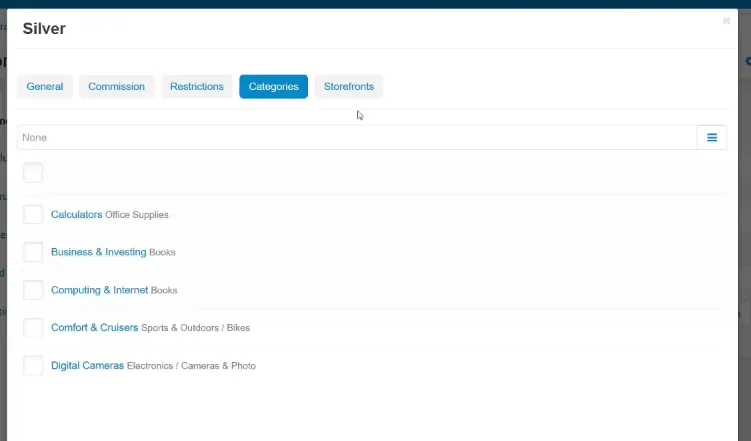Tick the Calculators category checkbox

coord(33,215)
